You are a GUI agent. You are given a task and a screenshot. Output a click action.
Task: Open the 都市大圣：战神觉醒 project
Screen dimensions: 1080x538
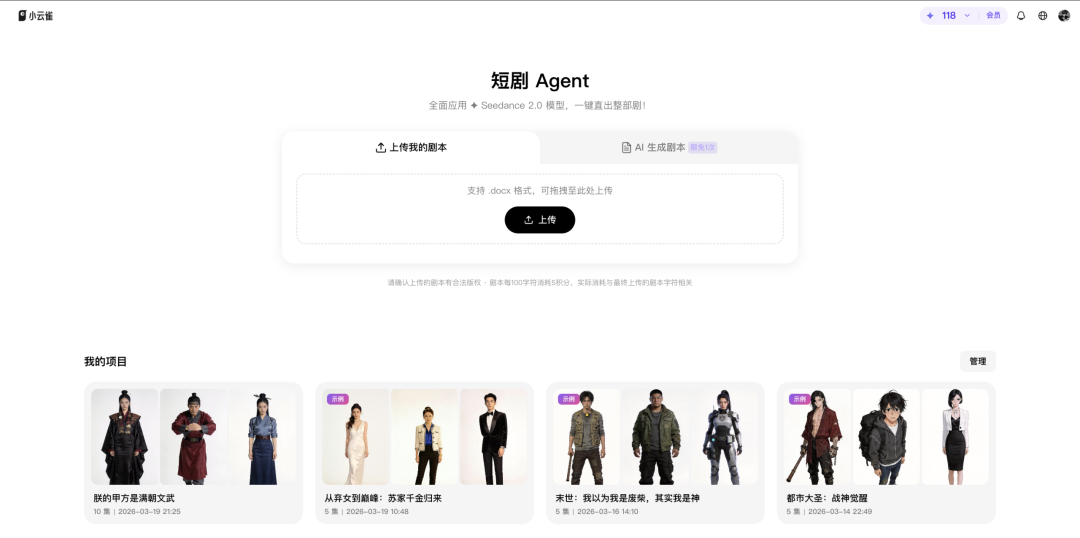pos(886,453)
